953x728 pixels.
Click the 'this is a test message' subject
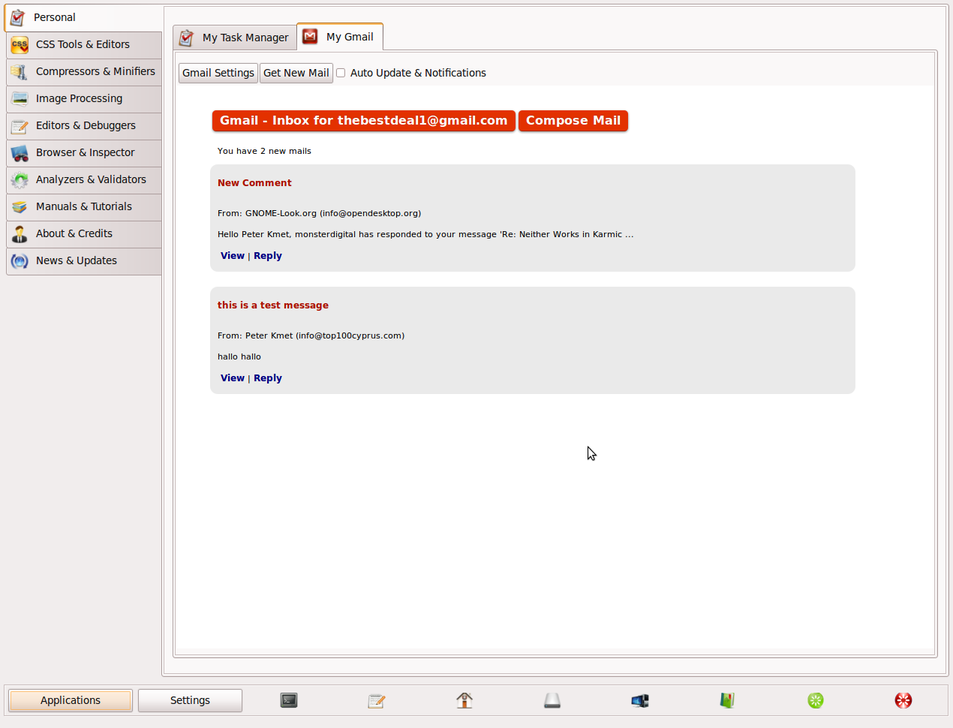coord(273,305)
